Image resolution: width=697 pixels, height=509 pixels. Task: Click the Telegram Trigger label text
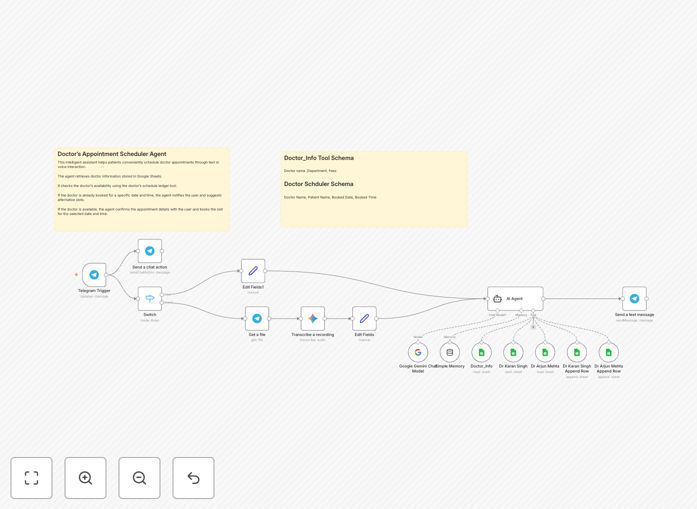pyautogui.click(x=94, y=291)
